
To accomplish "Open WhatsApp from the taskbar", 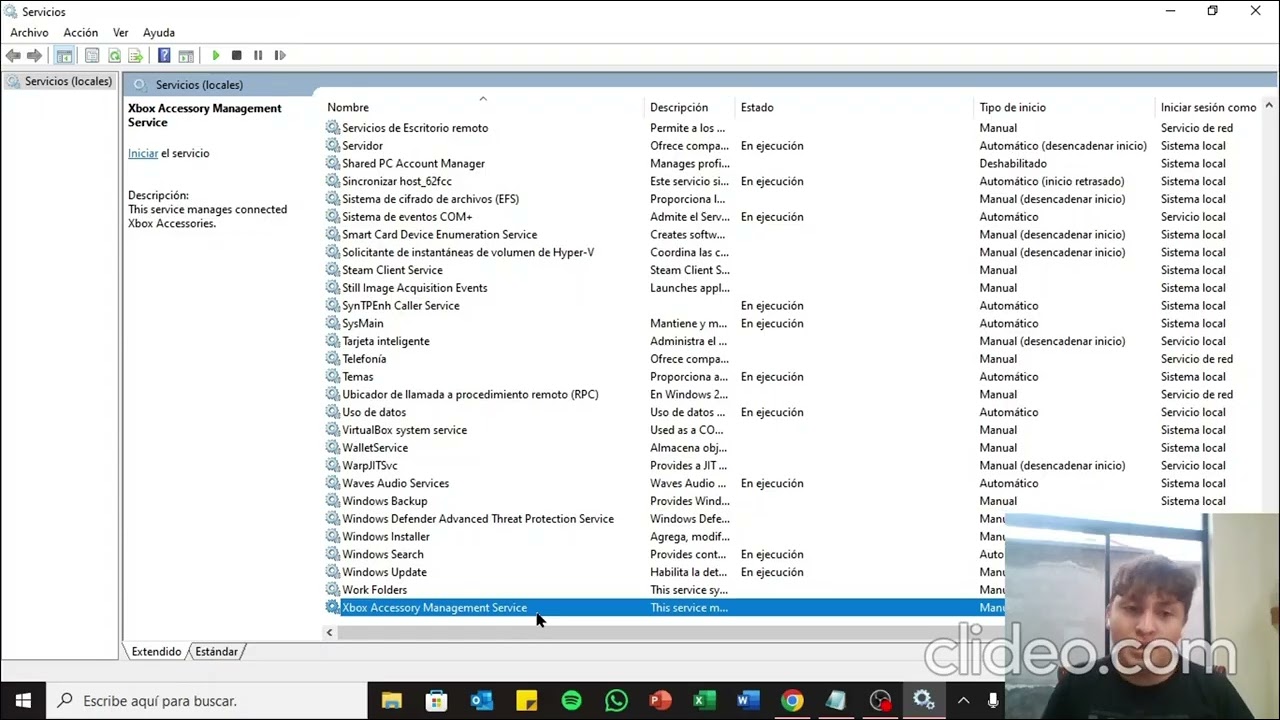I will tap(616, 701).
